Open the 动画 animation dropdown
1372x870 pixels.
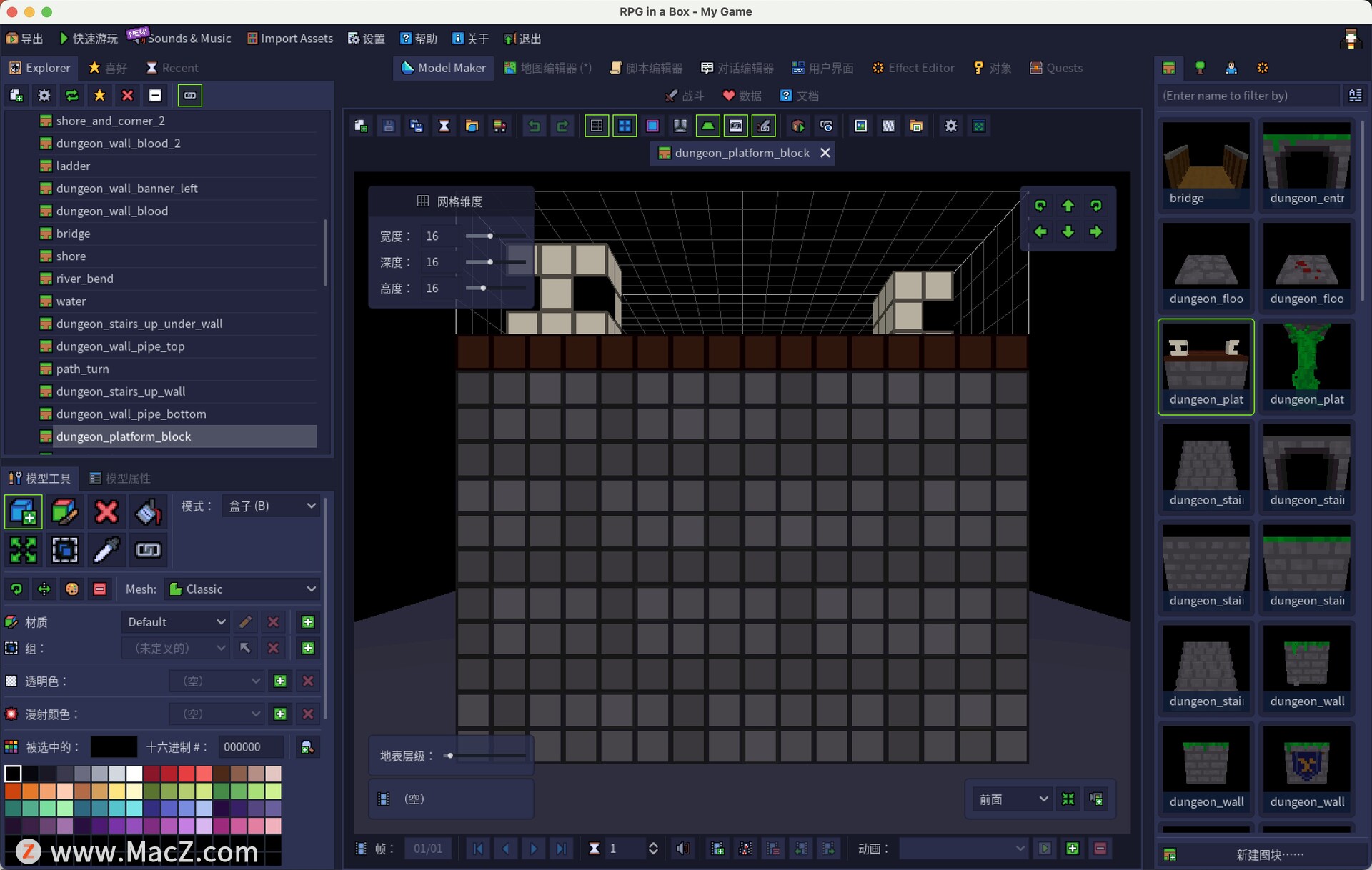964,849
